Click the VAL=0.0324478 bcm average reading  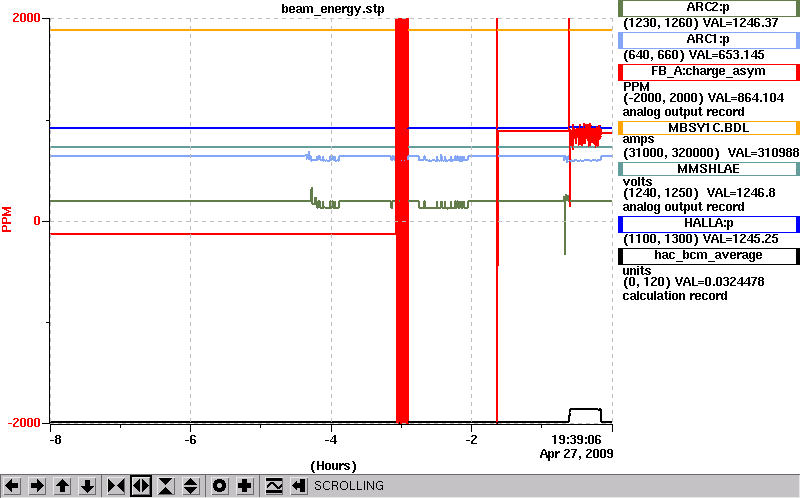pyautogui.click(x=719, y=282)
